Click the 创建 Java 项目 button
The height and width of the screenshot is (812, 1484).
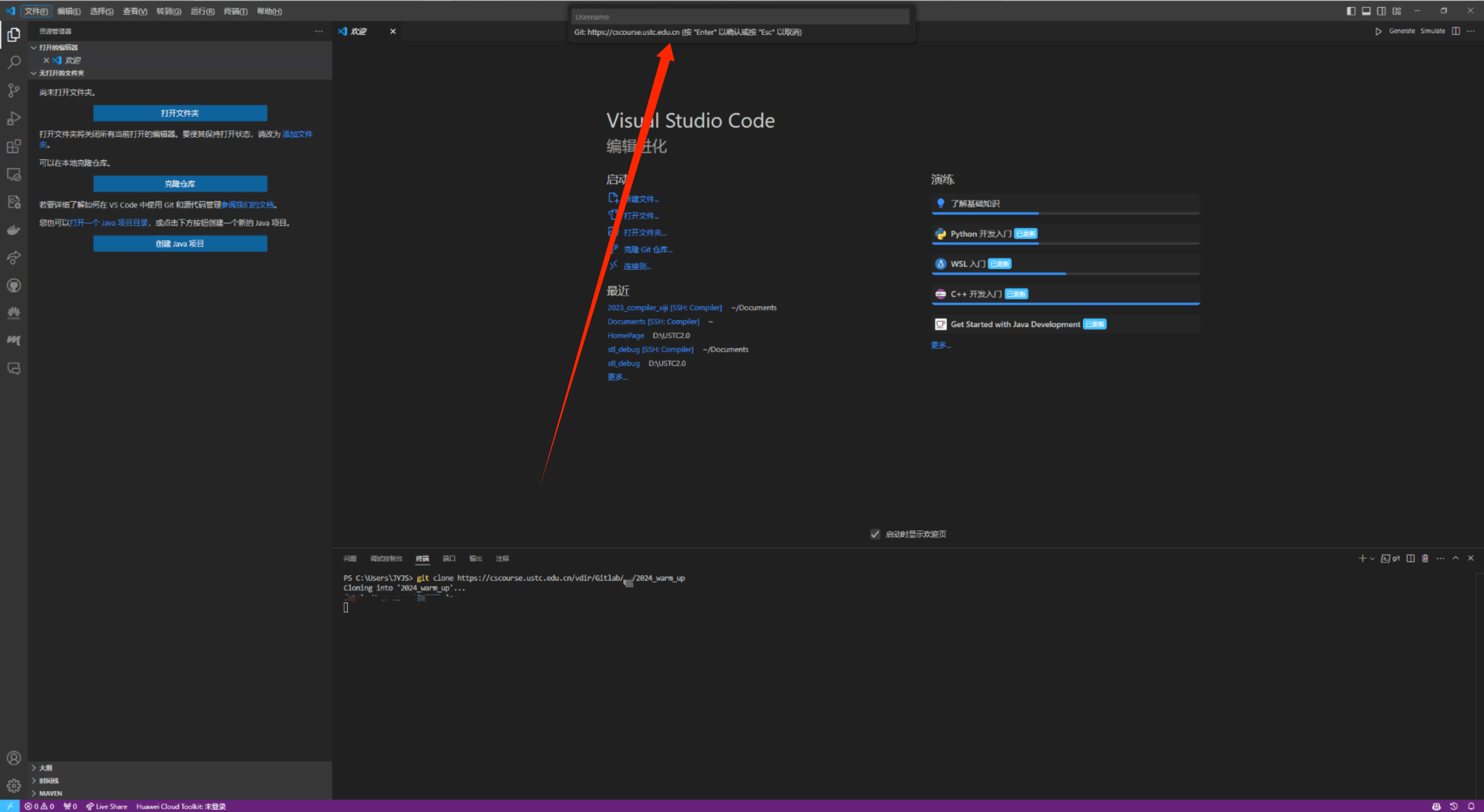click(180, 243)
